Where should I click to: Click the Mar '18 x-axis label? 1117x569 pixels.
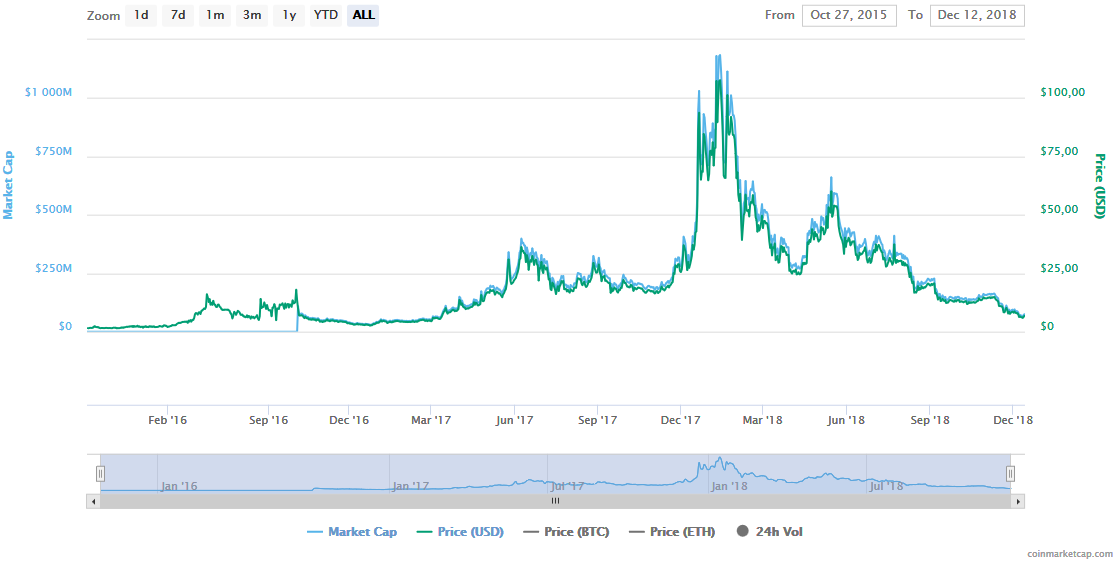(x=762, y=421)
